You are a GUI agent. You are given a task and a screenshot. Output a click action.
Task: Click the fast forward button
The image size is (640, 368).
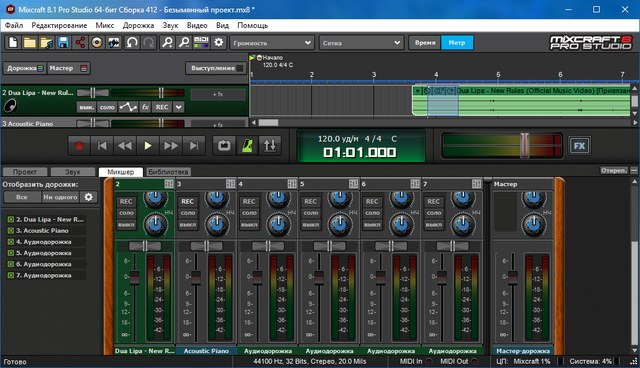(171, 146)
